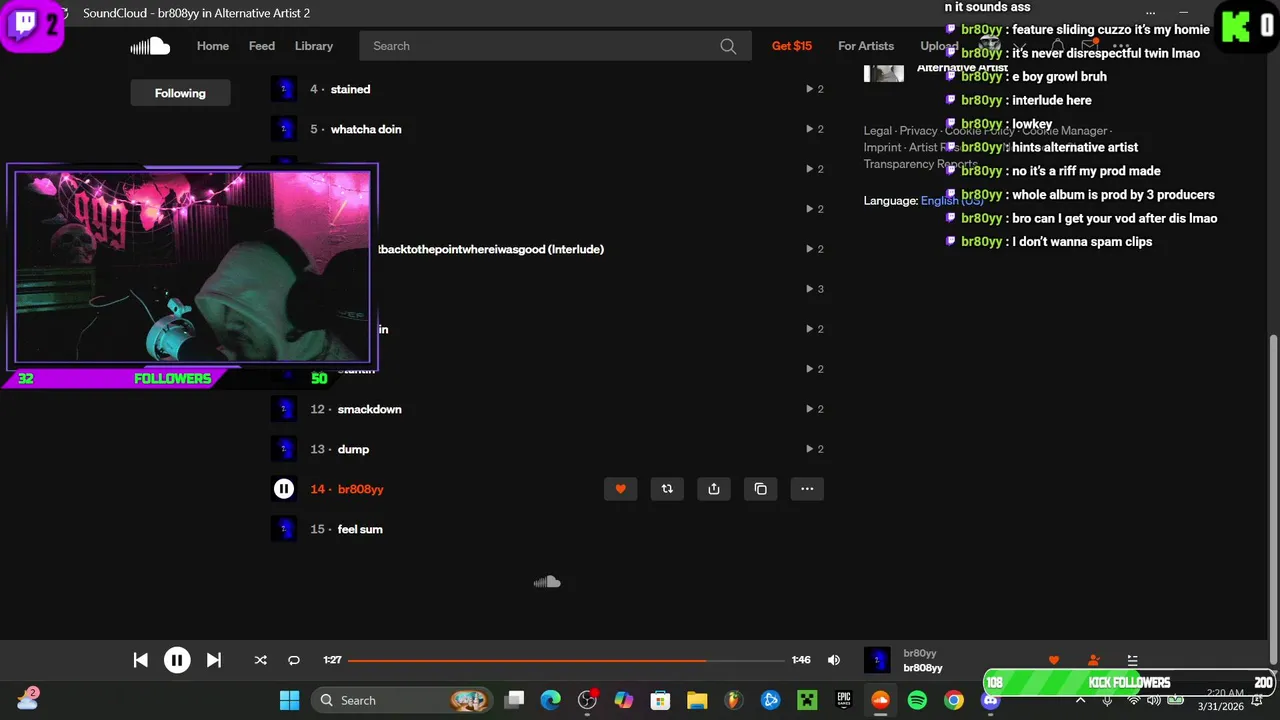Open the Windows Start menu
Screen dimensions: 1280x720
(x=290, y=700)
